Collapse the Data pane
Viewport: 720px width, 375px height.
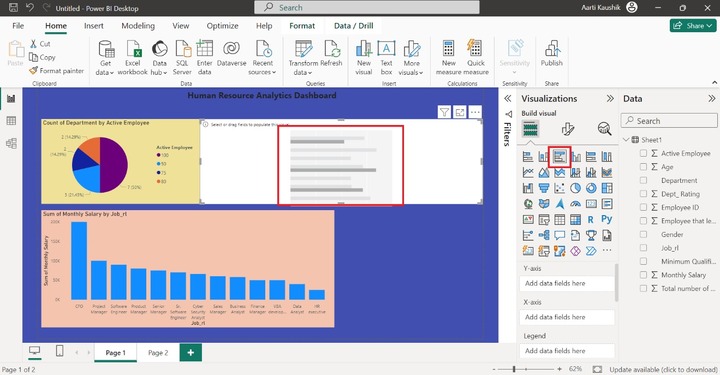pos(711,99)
